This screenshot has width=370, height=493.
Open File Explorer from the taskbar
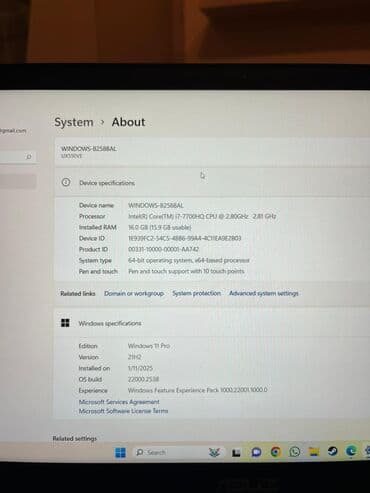pyautogui.click(x=314, y=451)
